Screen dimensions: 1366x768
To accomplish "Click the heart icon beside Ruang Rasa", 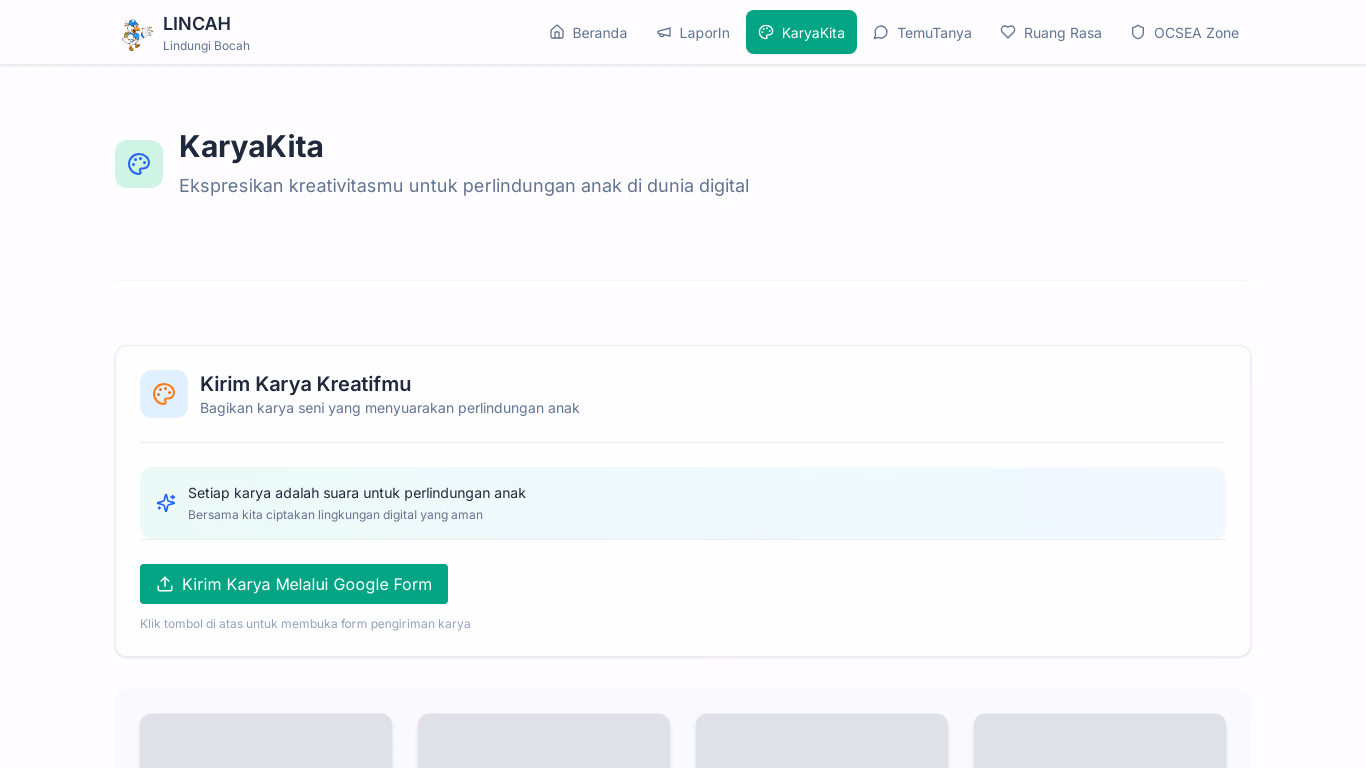I will click(x=1008, y=32).
